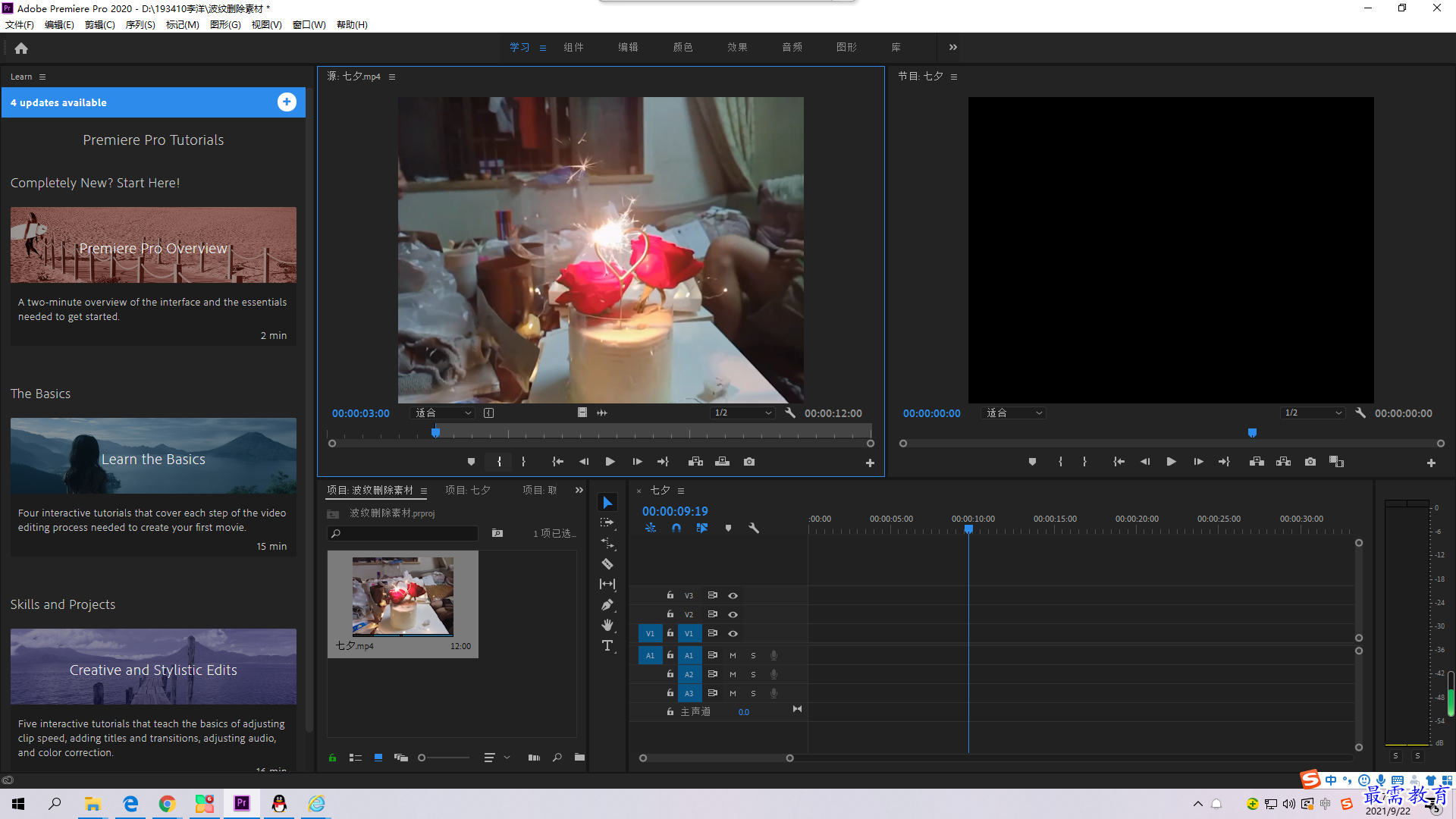Toggle V1 track output eye
This screenshot has height=819, width=1456.
click(733, 634)
